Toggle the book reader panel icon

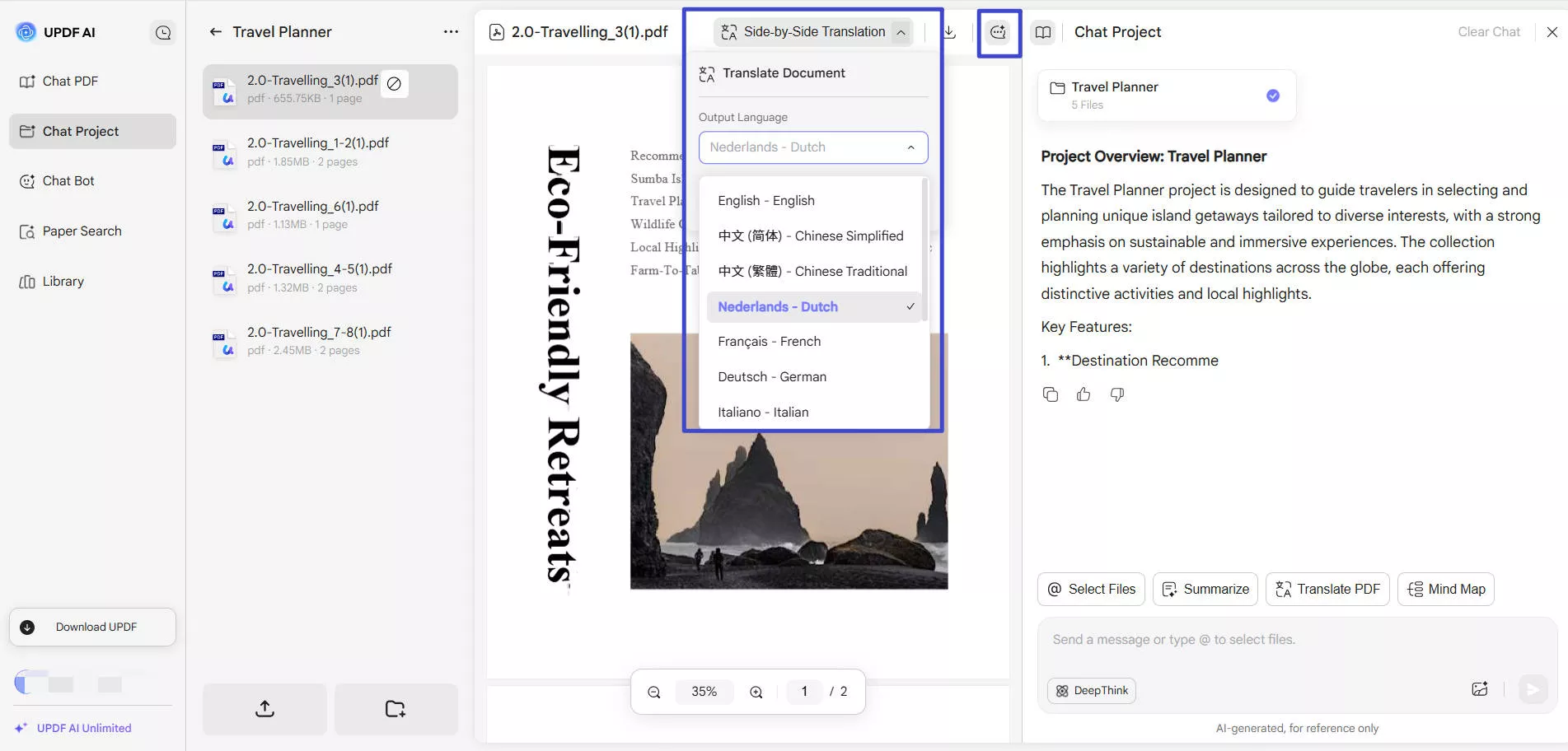[x=1043, y=32]
